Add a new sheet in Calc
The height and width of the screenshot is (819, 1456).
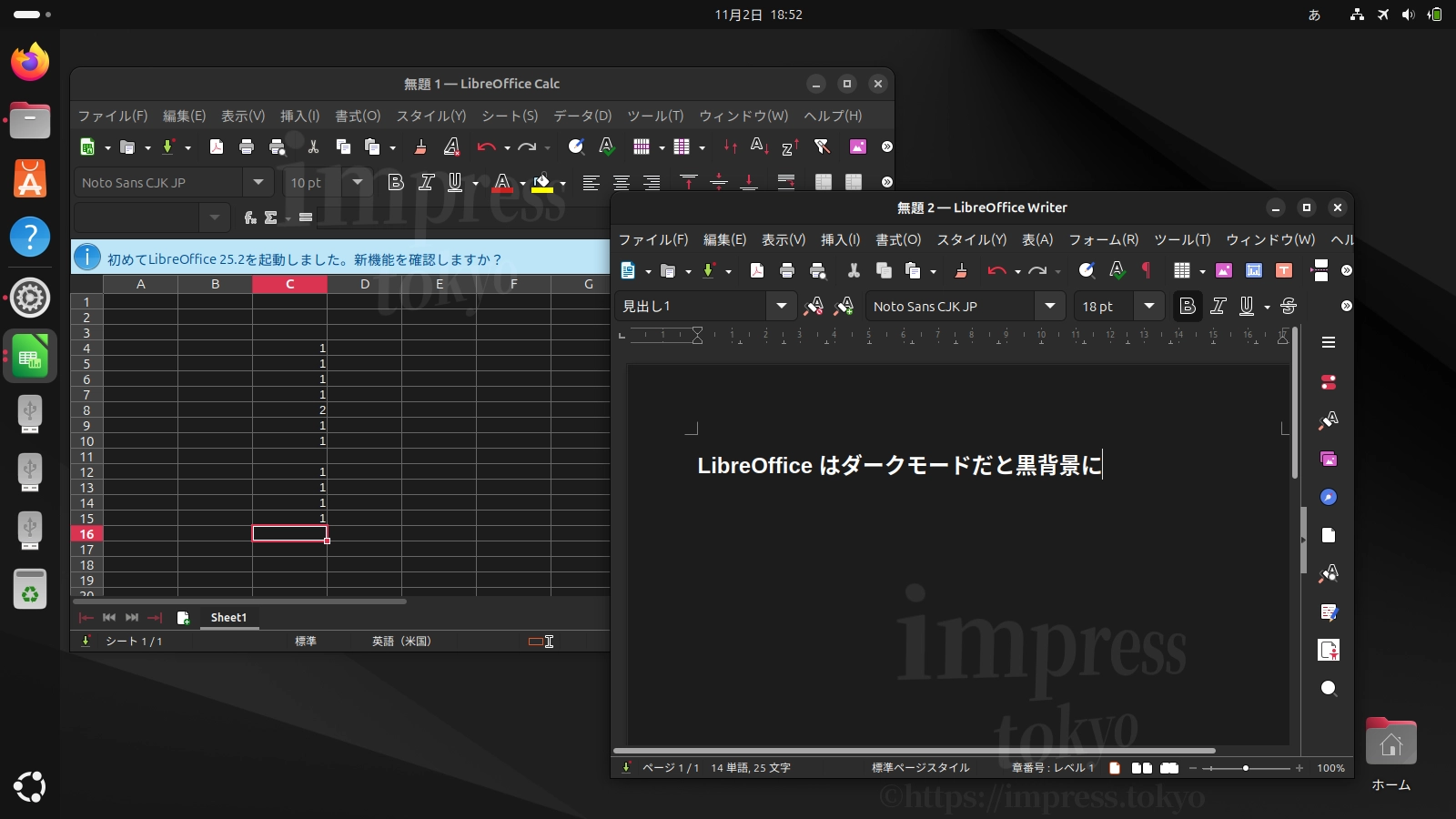click(183, 618)
